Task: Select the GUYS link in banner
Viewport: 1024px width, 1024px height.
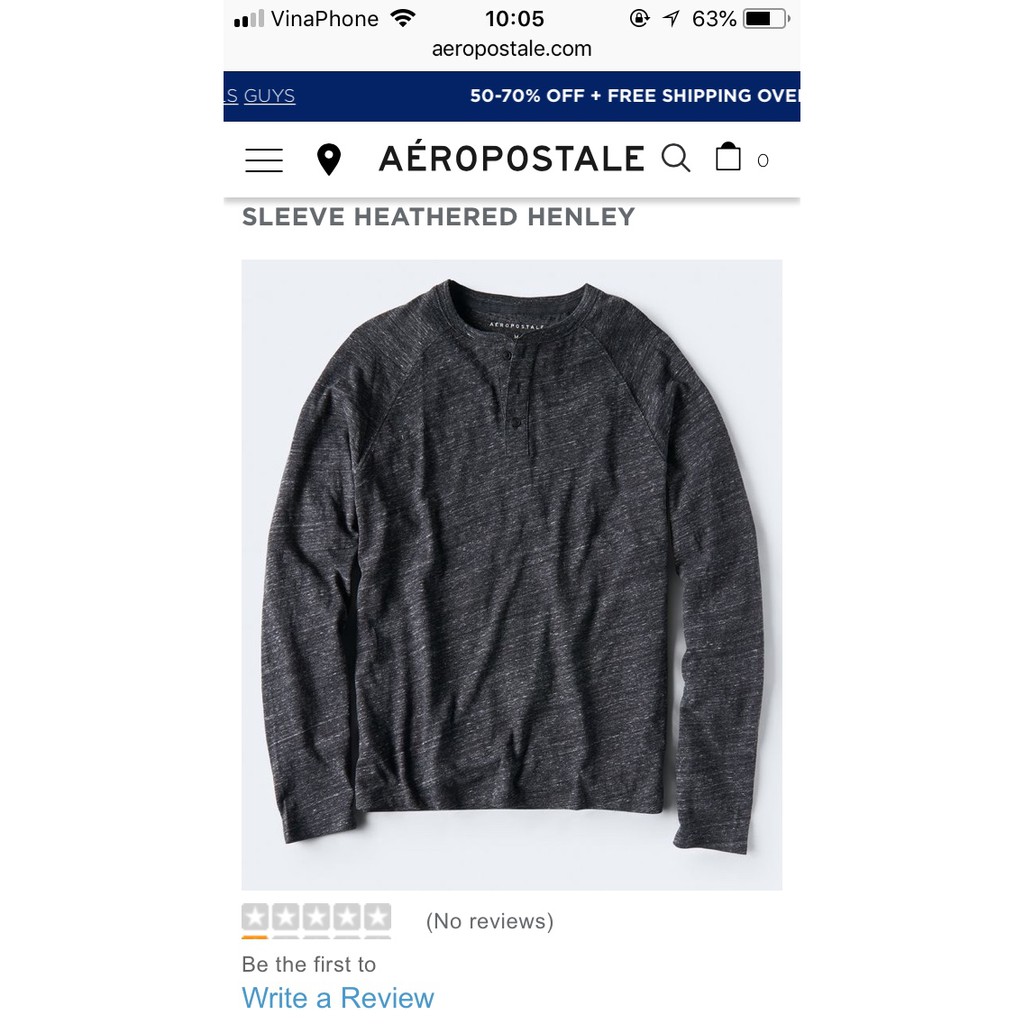Action: pos(269,96)
